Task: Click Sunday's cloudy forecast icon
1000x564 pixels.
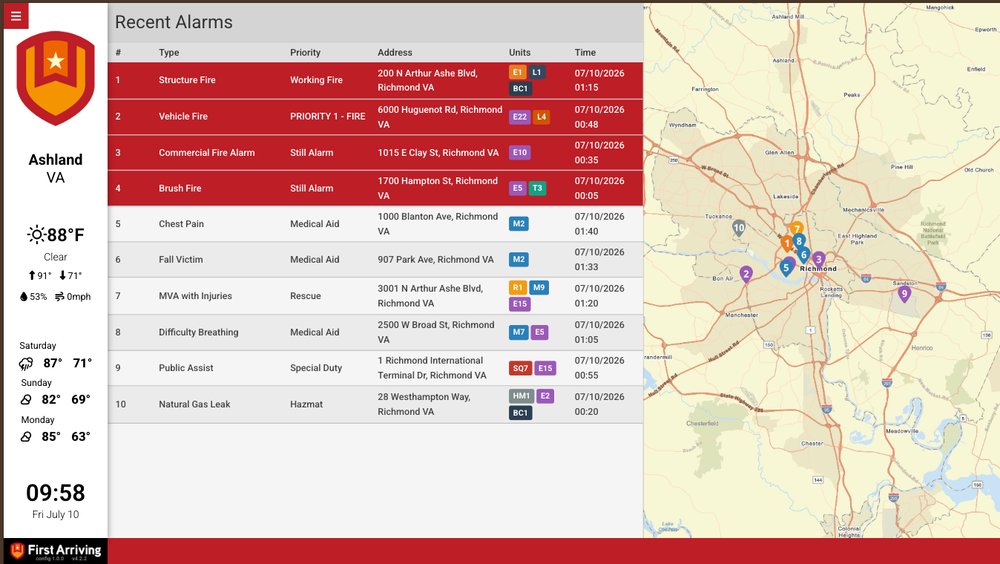Action: click(26, 399)
